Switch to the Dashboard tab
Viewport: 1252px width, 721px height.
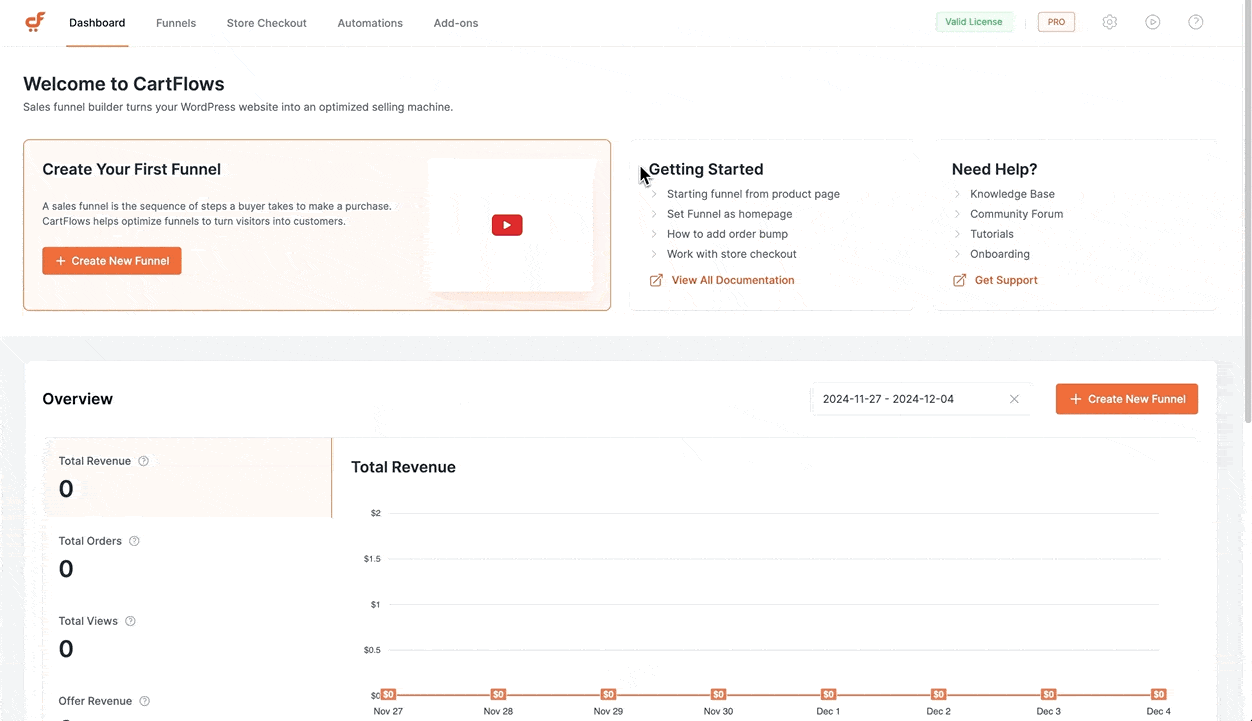97,23
